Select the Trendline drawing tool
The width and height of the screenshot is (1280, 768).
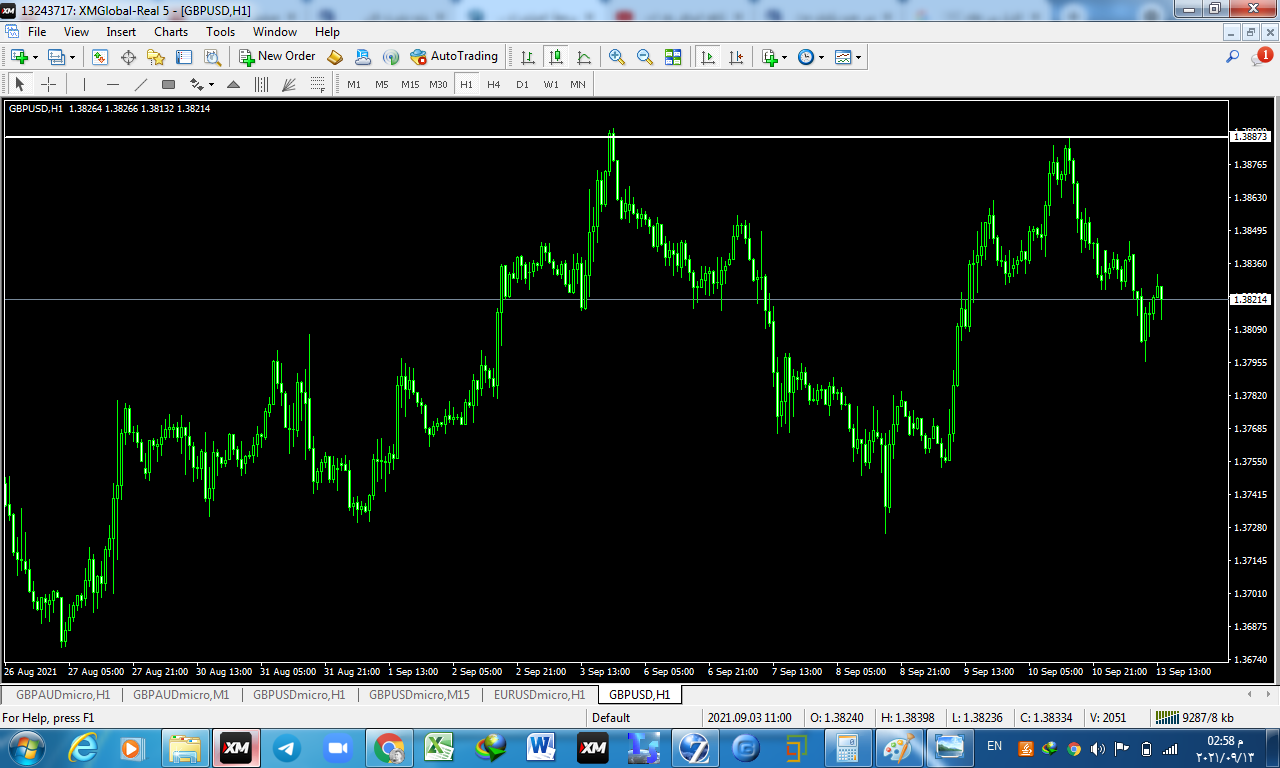tap(140, 85)
